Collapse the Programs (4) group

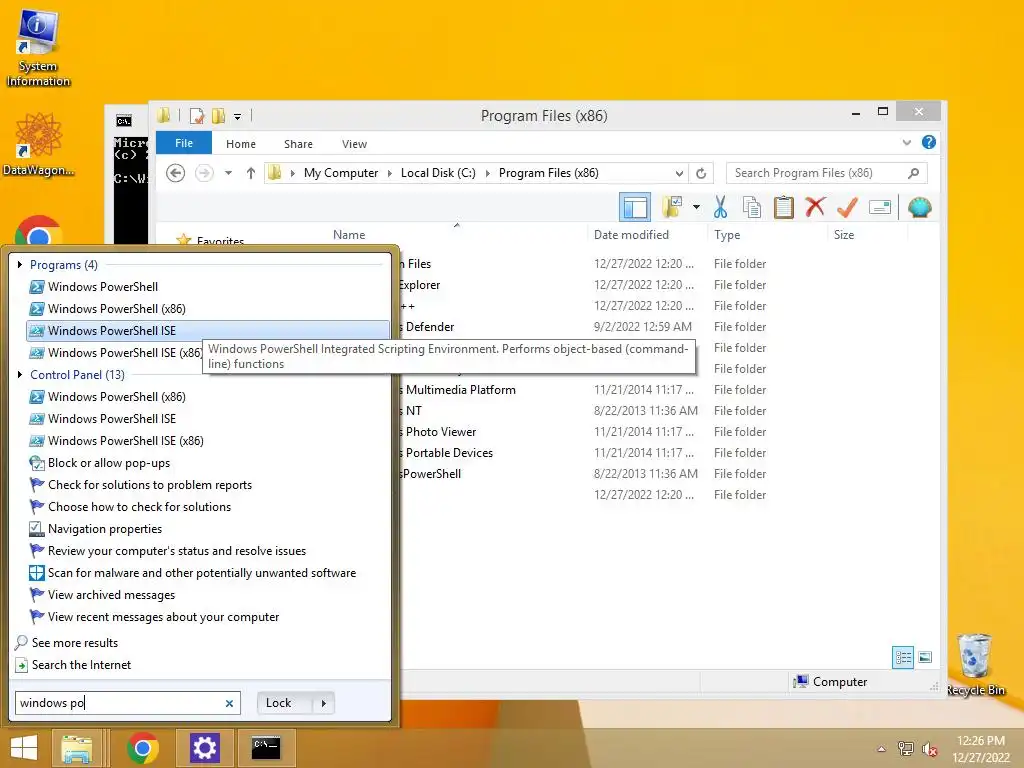20,264
